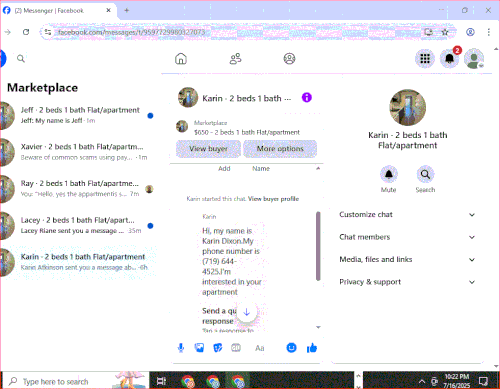Open conversation information purple icon
500x389 pixels.
(307, 98)
